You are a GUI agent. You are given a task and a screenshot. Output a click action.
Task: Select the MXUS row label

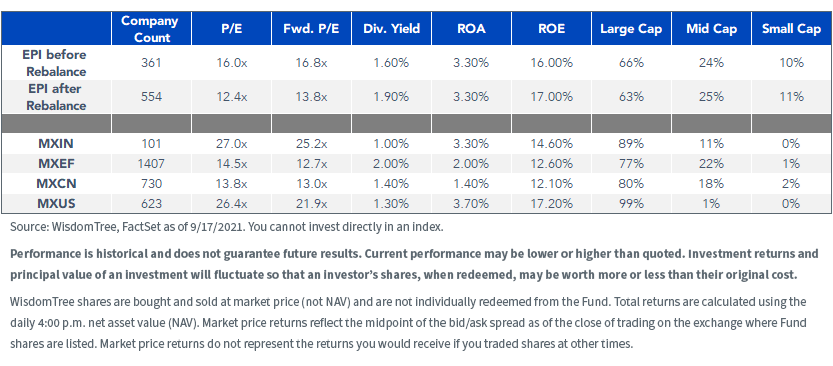click(x=56, y=203)
